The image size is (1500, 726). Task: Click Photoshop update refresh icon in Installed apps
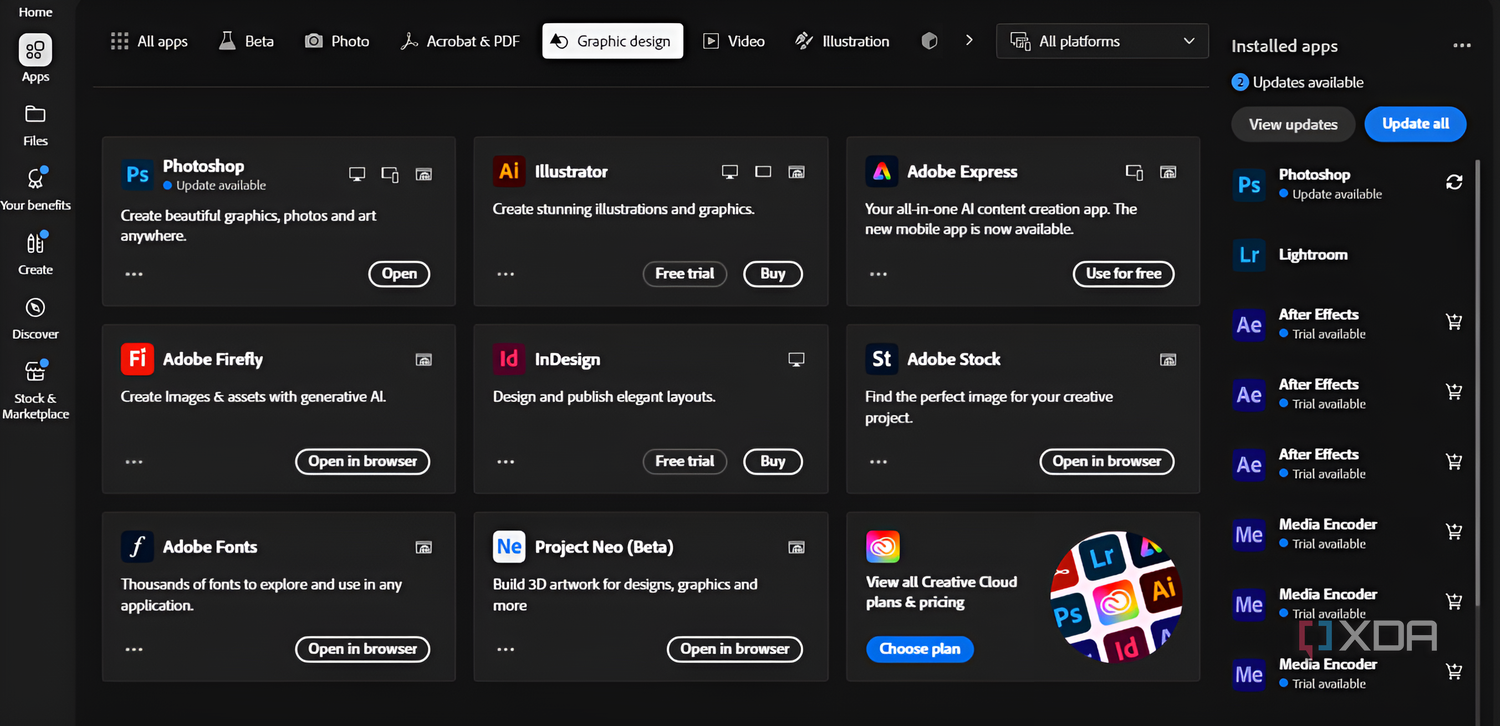[x=1454, y=182]
